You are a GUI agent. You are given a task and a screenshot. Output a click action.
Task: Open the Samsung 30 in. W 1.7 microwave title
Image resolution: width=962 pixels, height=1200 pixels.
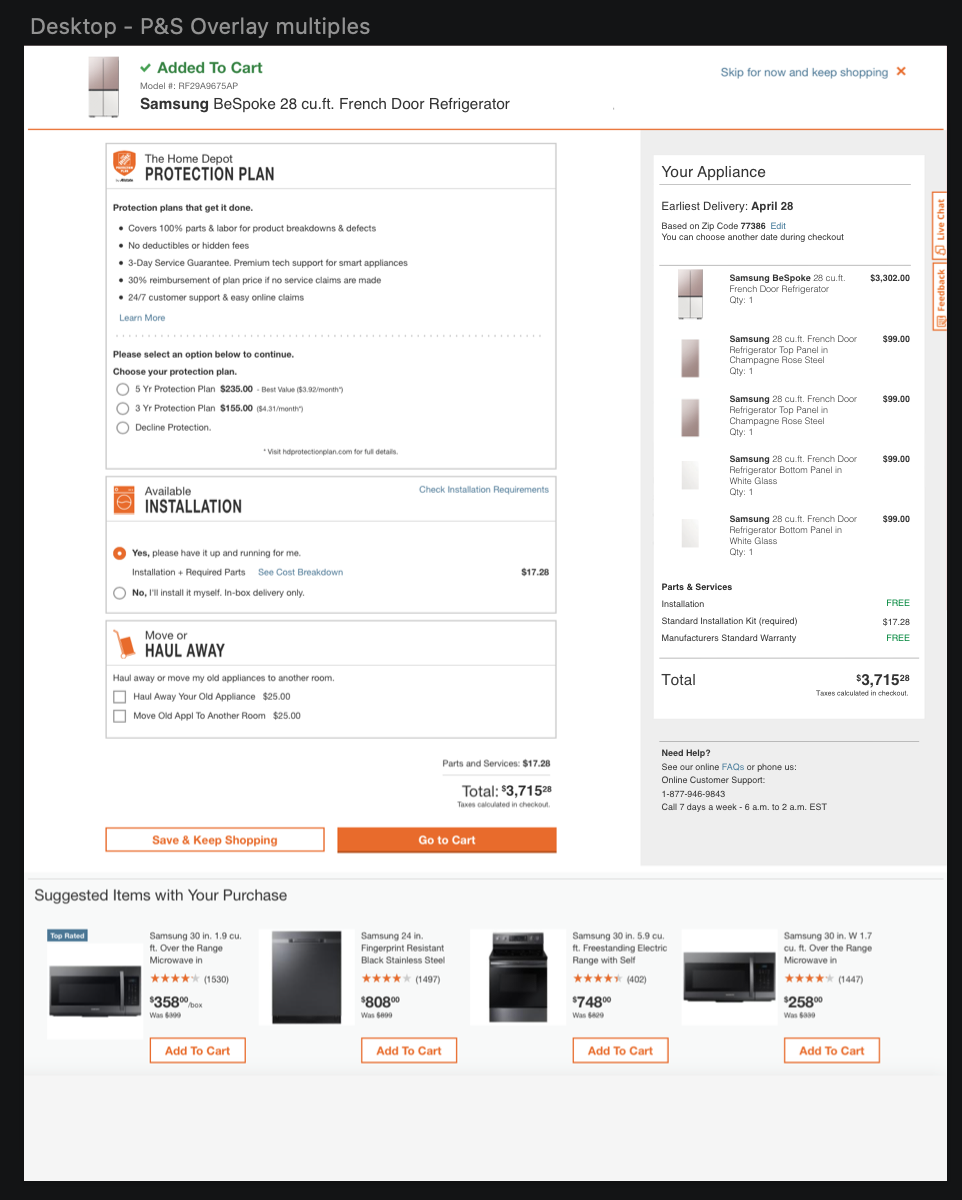pyautogui.click(x=828, y=948)
